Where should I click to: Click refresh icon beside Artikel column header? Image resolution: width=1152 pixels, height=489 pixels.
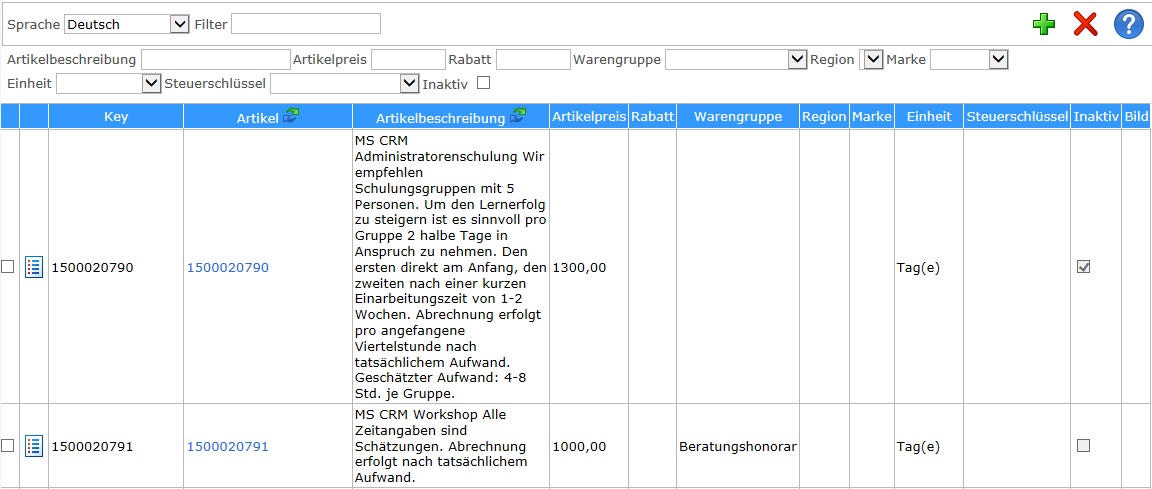[291, 117]
